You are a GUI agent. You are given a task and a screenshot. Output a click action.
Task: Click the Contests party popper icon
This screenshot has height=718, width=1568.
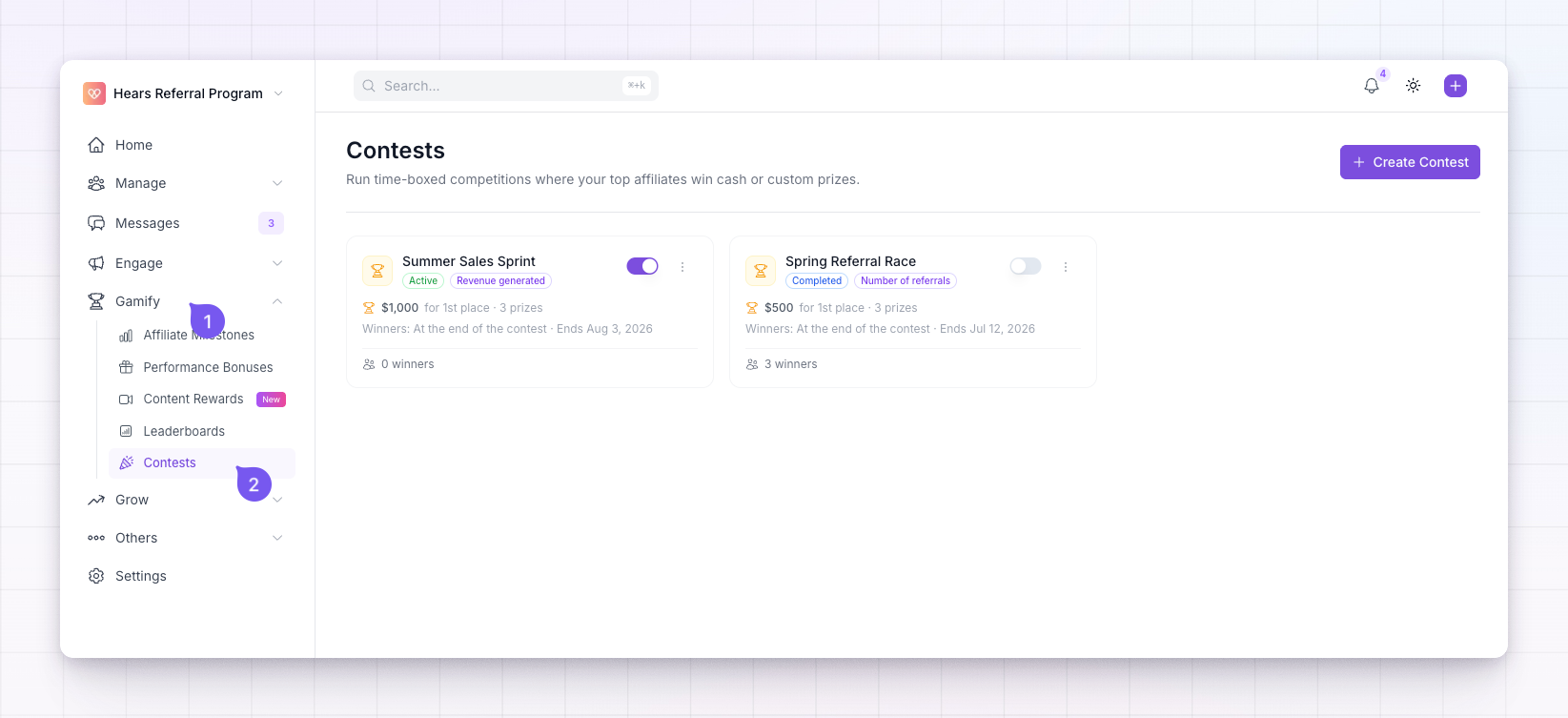click(x=126, y=462)
